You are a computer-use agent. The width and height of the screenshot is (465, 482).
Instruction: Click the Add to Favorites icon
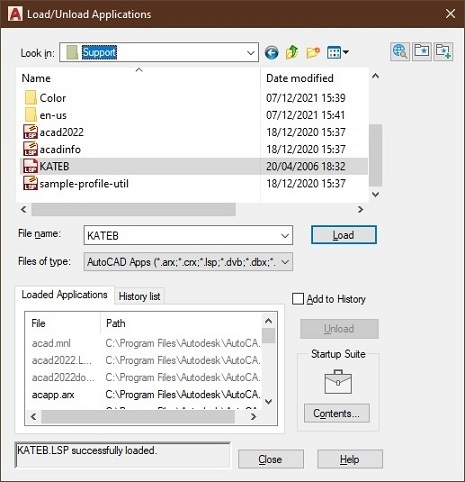(x=443, y=52)
